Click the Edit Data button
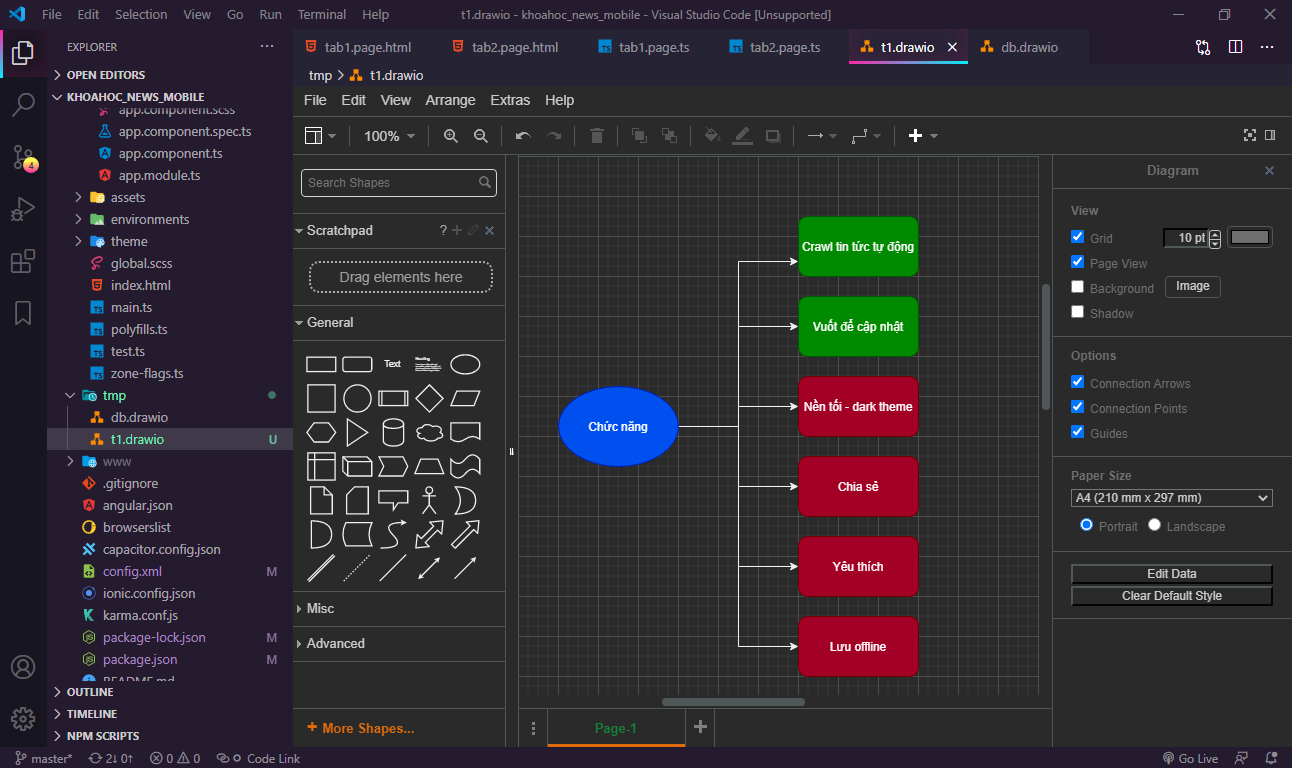Image resolution: width=1292 pixels, height=768 pixels. click(1172, 574)
